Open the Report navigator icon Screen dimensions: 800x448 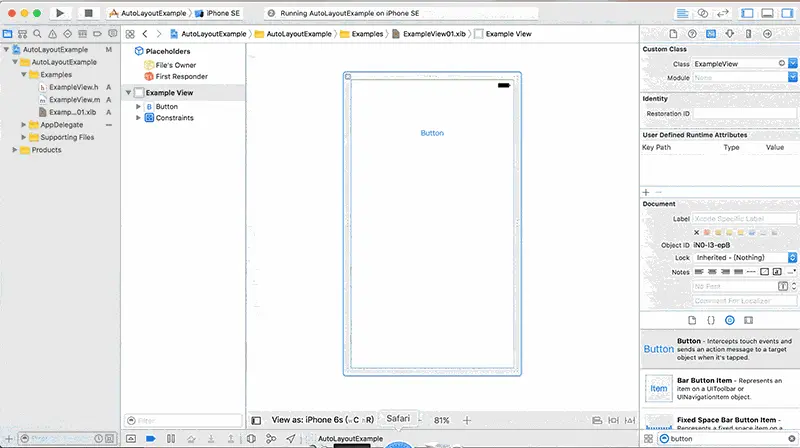pyautogui.click(x=112, y=34)
